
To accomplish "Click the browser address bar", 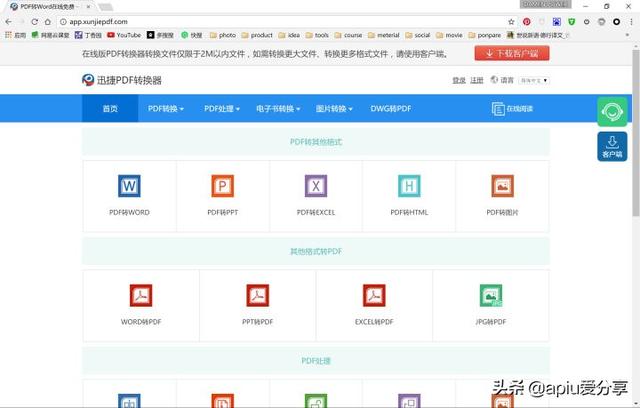I will [x=282, y=22].
